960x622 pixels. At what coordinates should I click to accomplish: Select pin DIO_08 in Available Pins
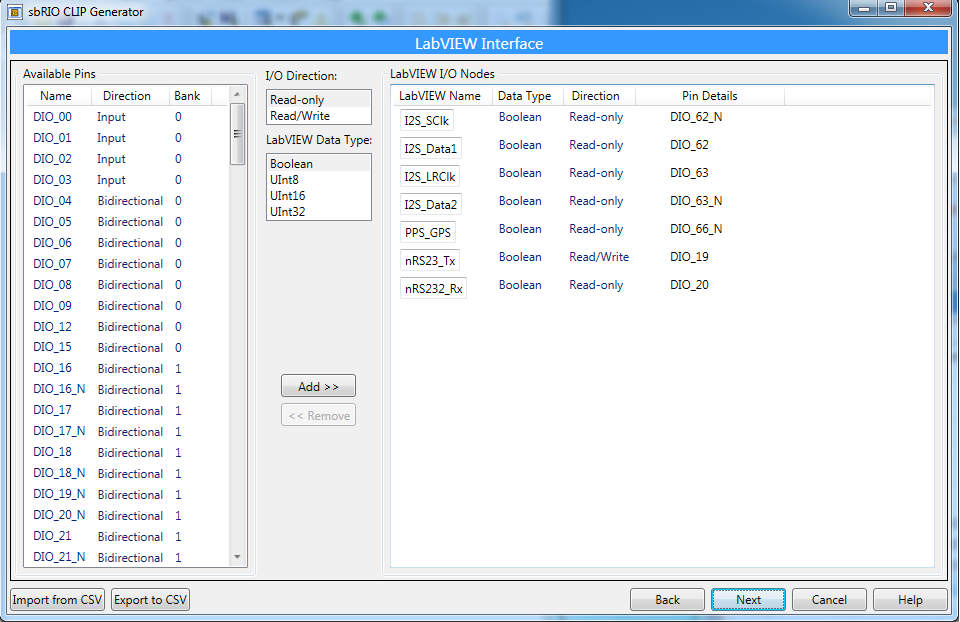click(x=127, y=285)
